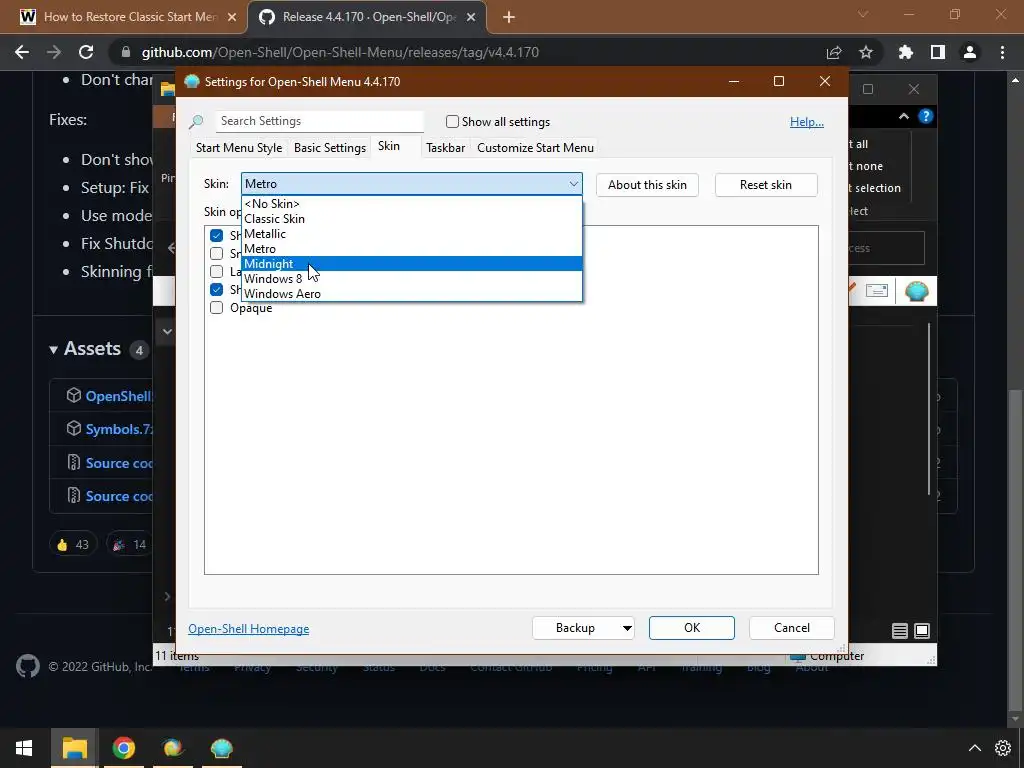Toggle Chrome side panel icon
Viewport: 1024px width, 768px height.
(938, 52)
